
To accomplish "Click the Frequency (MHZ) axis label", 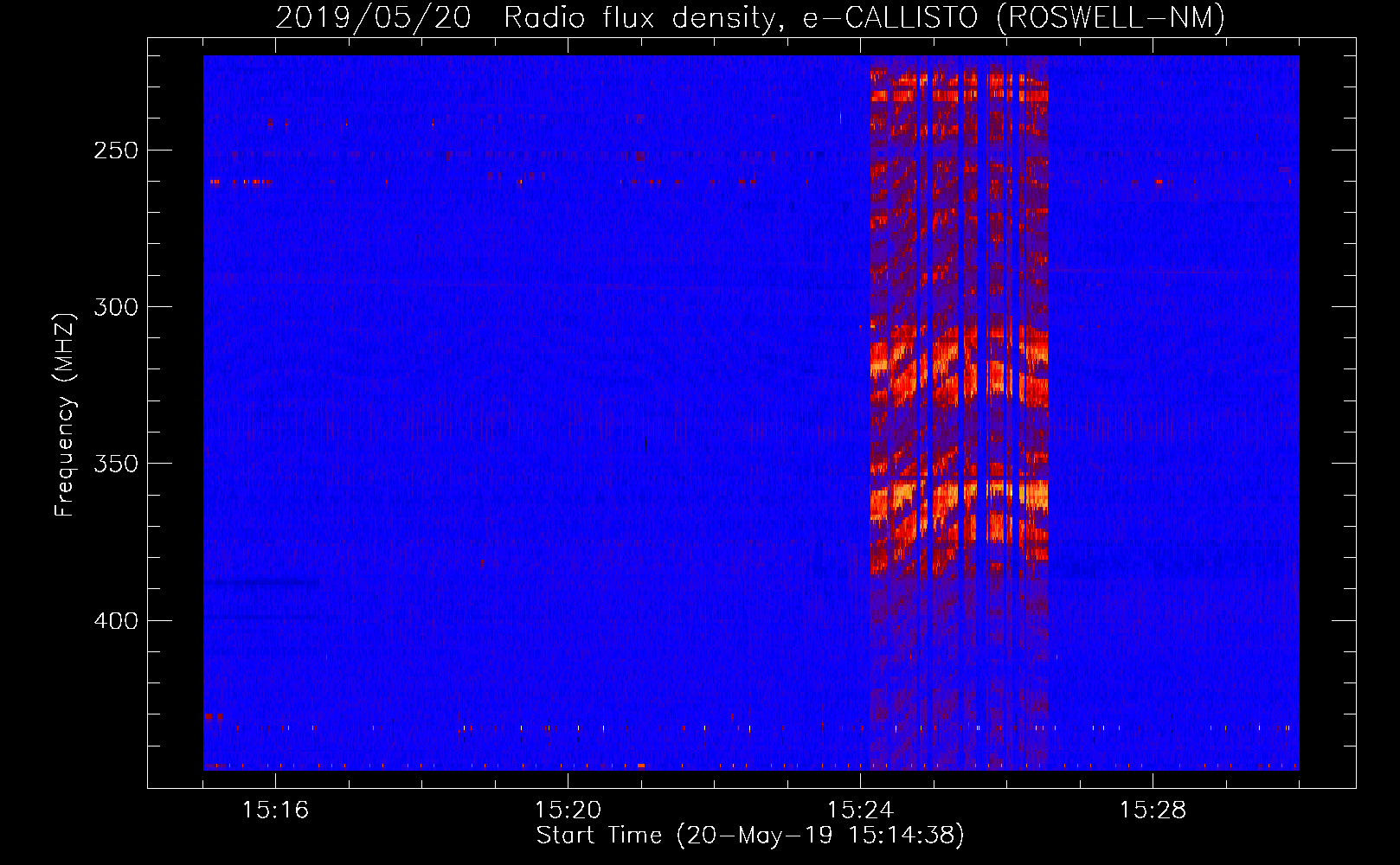I will (65, 414).
